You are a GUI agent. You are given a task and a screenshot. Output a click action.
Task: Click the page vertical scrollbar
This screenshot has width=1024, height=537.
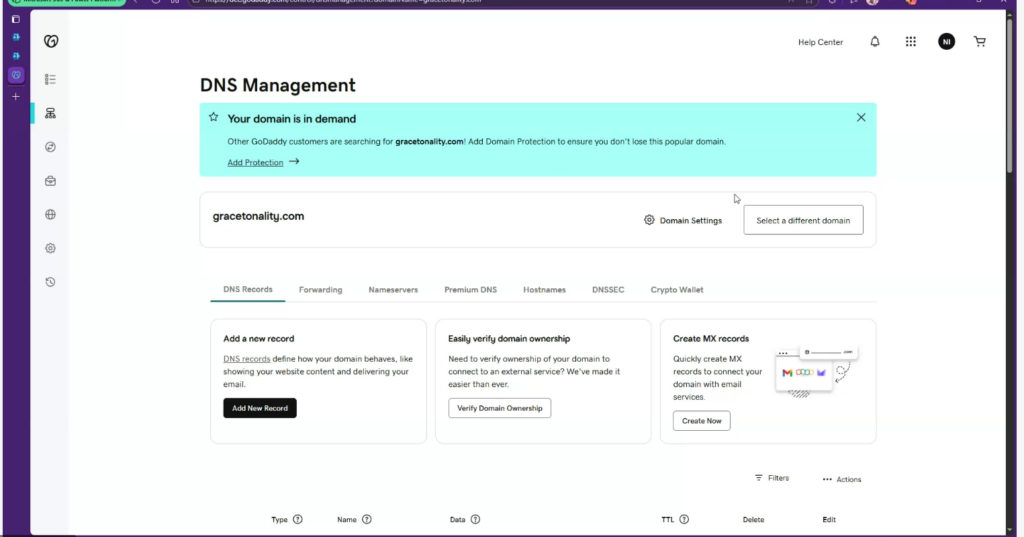click(x=1011, y=95)
